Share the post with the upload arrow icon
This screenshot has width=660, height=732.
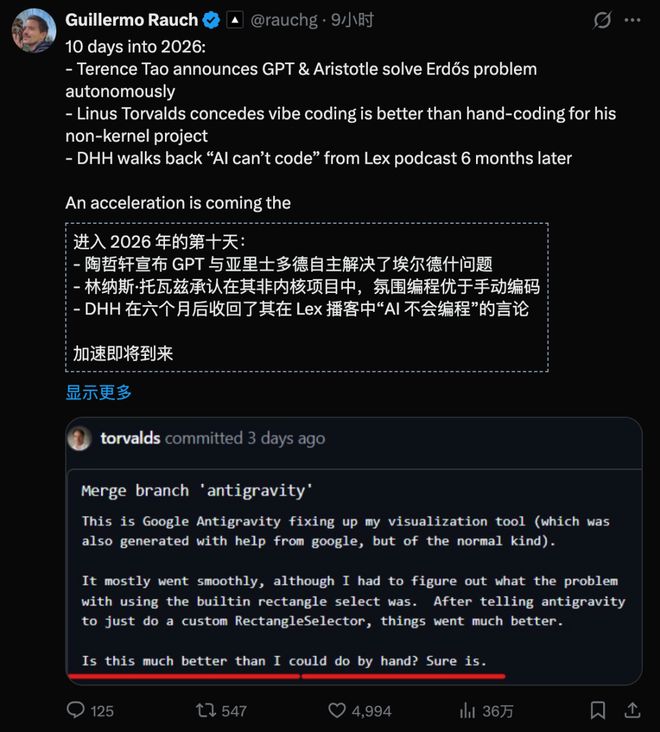point(630,710)
